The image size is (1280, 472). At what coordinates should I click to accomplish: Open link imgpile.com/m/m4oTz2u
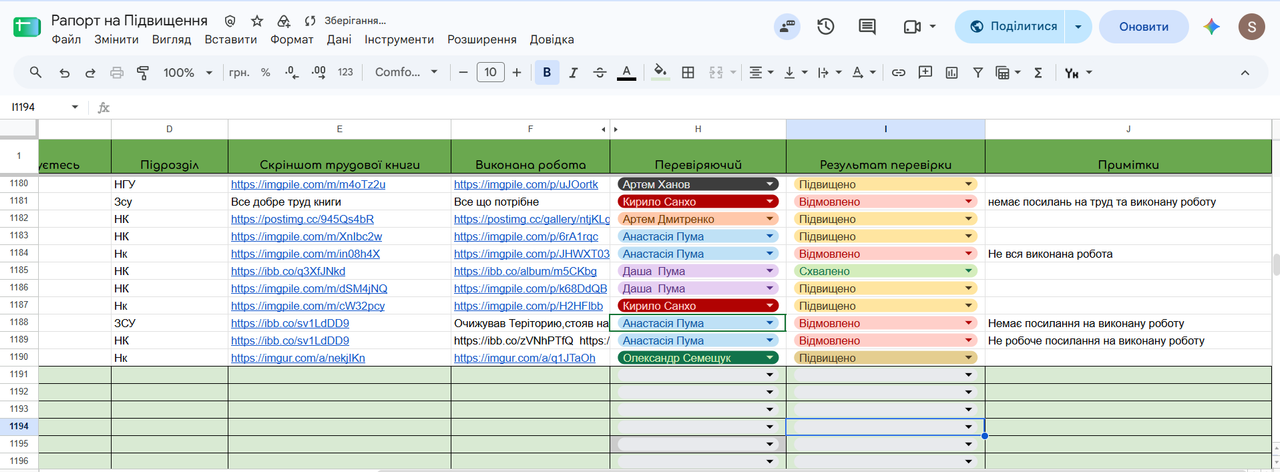tap(308, 184)
